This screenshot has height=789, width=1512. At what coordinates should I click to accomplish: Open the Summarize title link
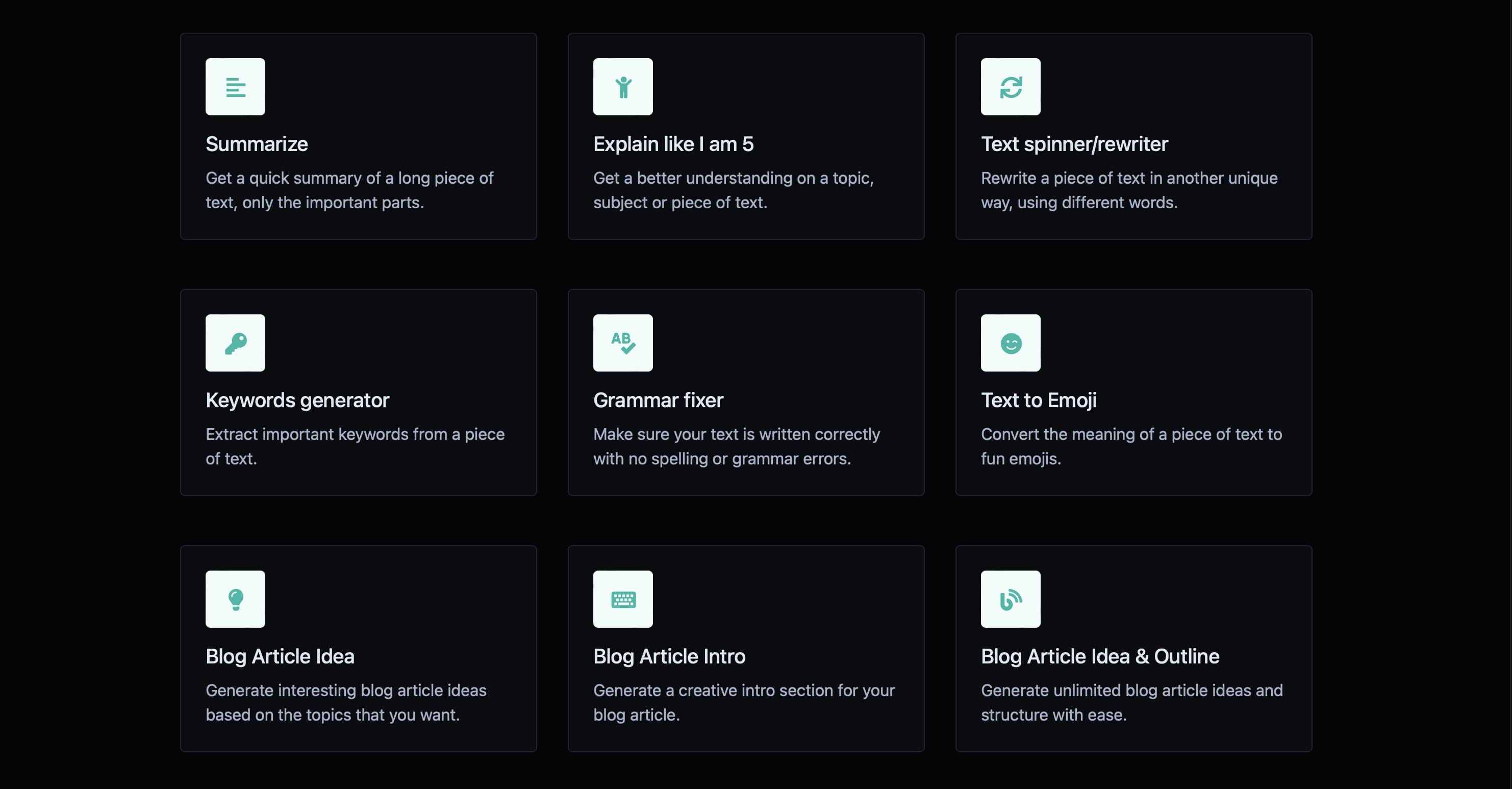click(x=257, y=144)
